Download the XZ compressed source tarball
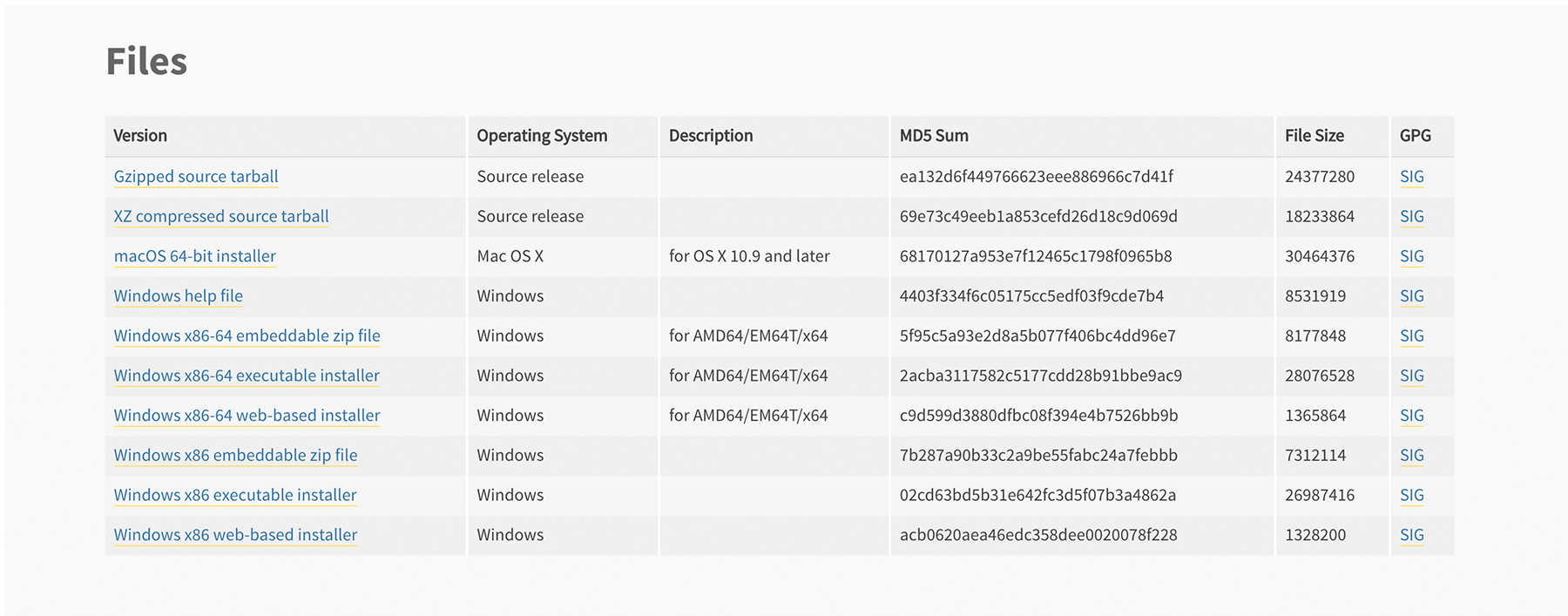This screenshot has height=616, width=1568. [x=221, y=217]
